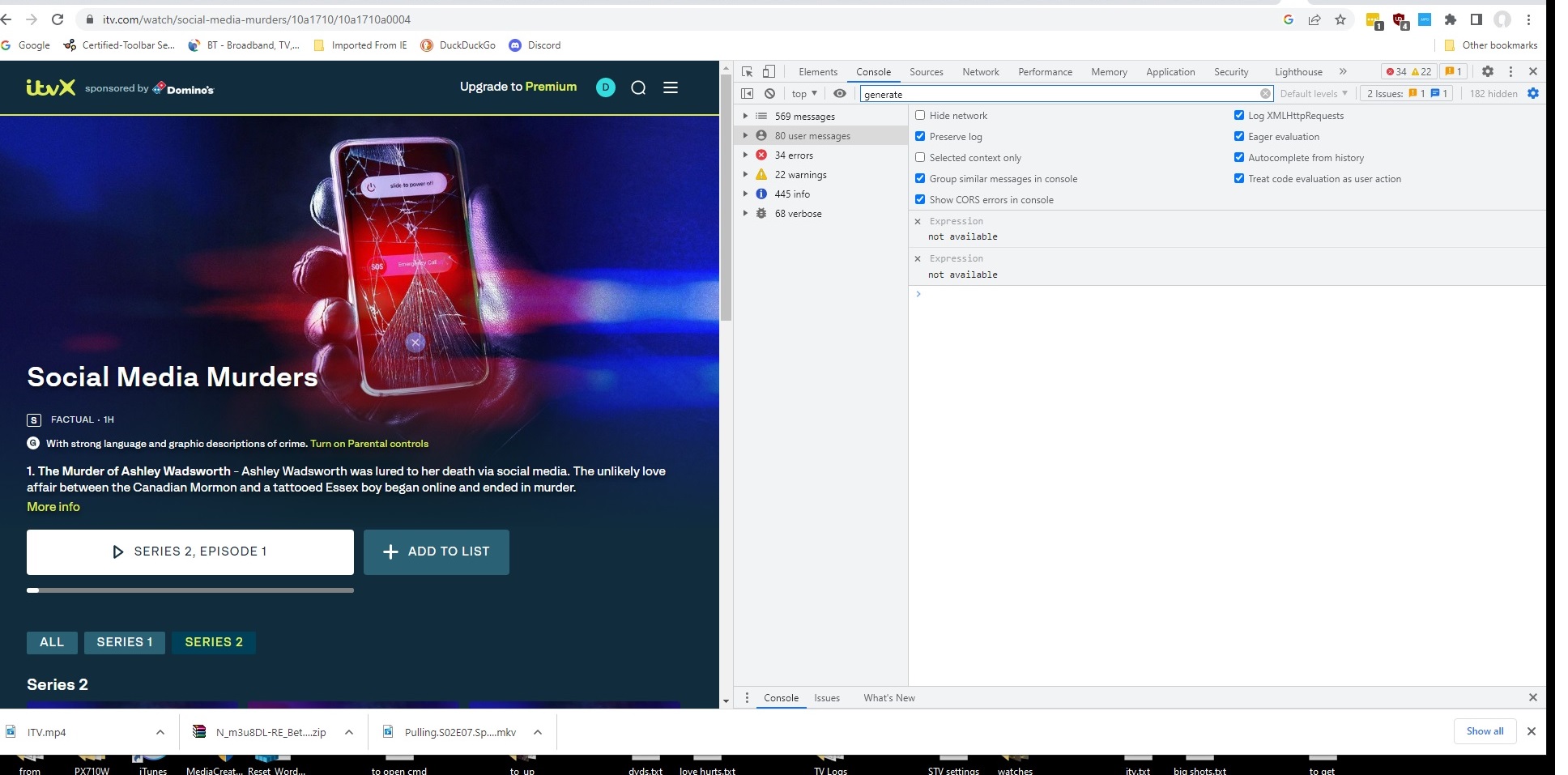Image resolution: width=1568 pixels, height=775 pixels.
Task: Bookmark this page with the star icon
Action: click(x=1340, y=19)
